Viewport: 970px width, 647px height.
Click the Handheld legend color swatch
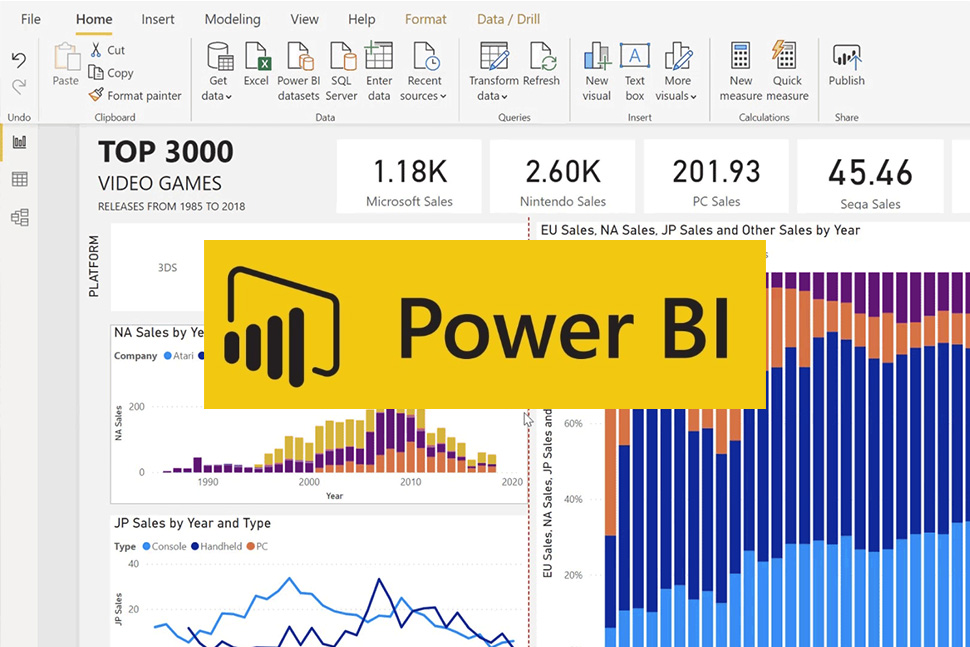pos(194,547)
